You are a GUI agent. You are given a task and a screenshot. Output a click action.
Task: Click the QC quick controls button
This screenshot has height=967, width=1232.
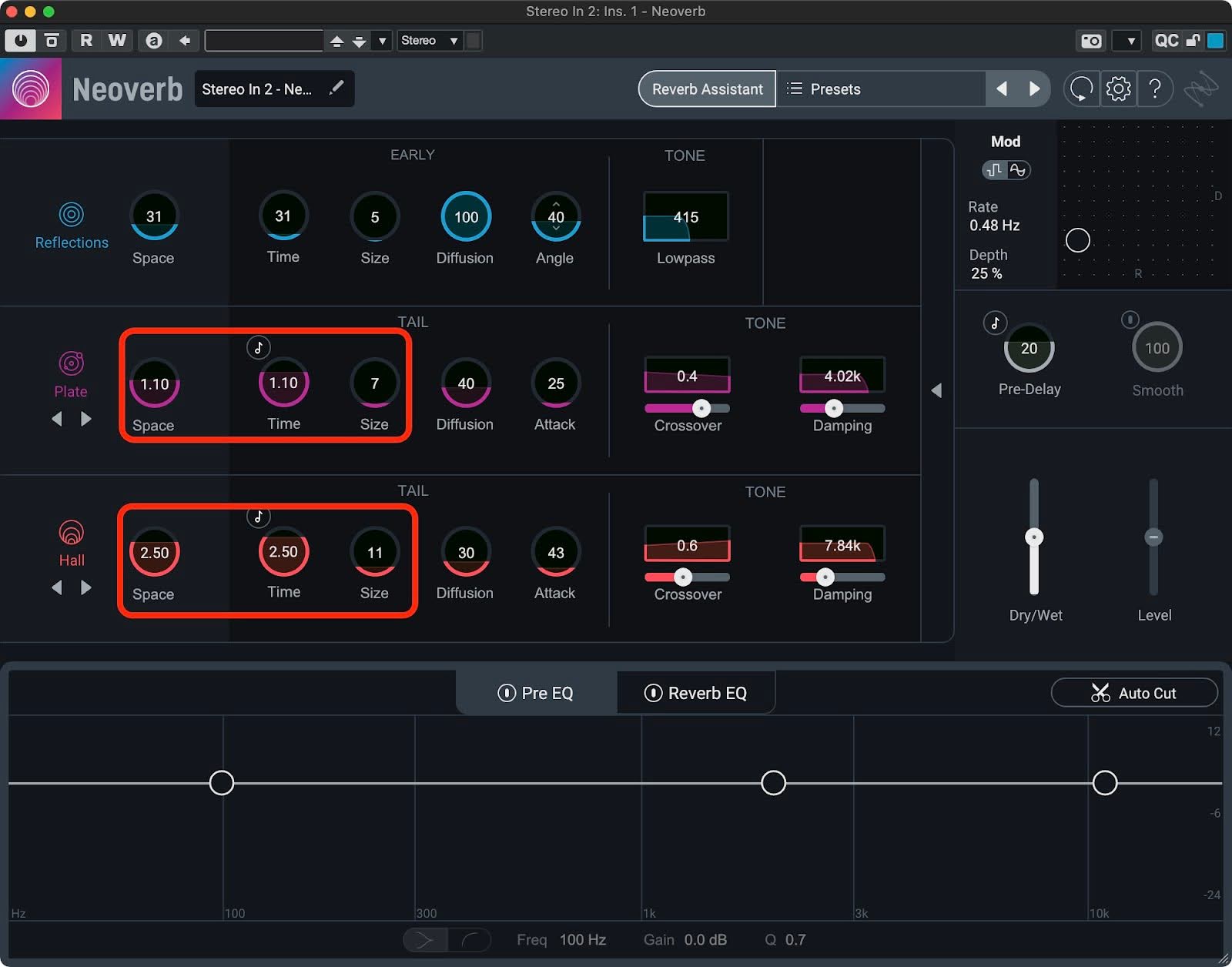click(x=1166, y=41)
